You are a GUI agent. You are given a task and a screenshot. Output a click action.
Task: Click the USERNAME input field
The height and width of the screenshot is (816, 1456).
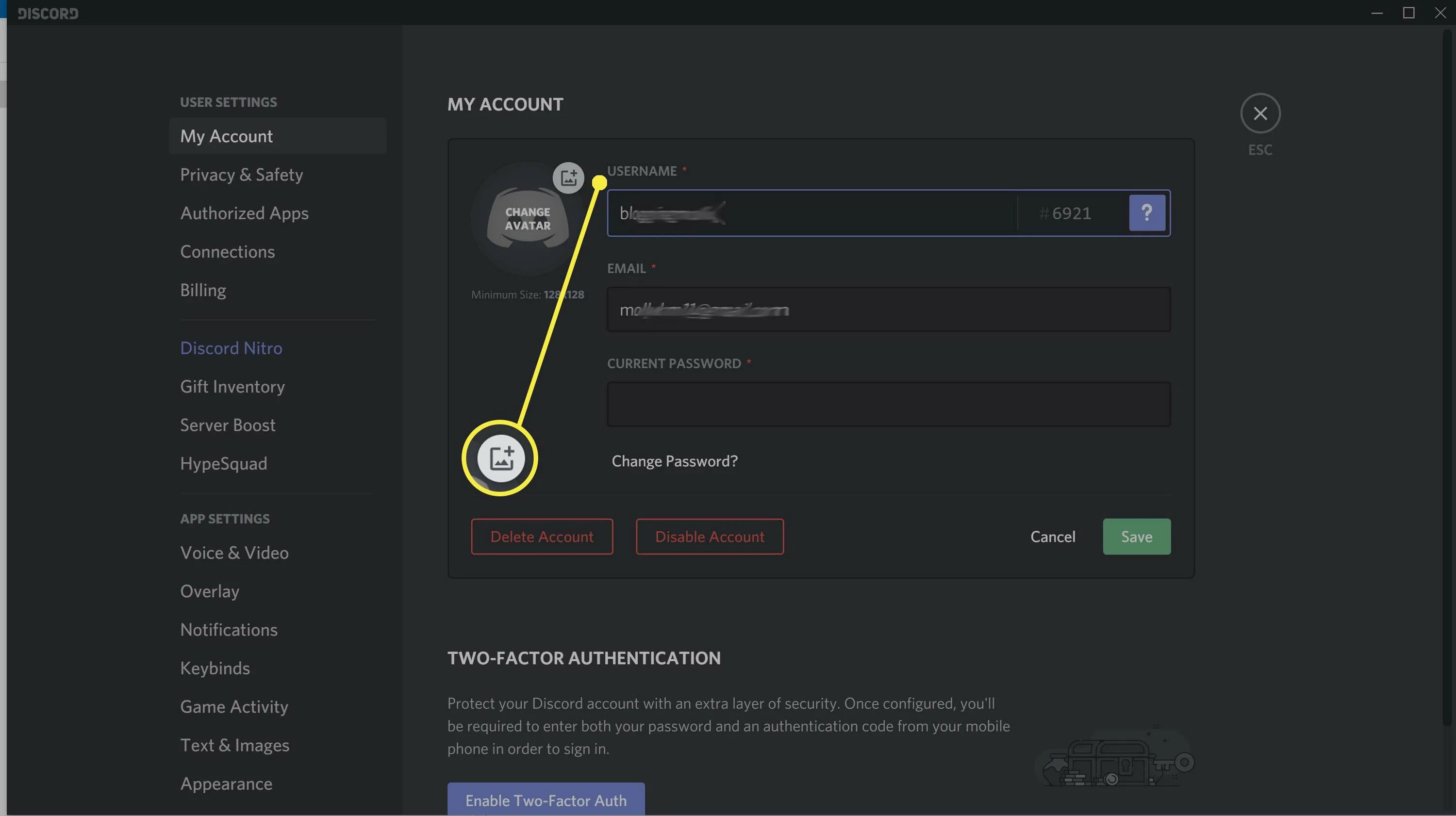click(812, 212)
